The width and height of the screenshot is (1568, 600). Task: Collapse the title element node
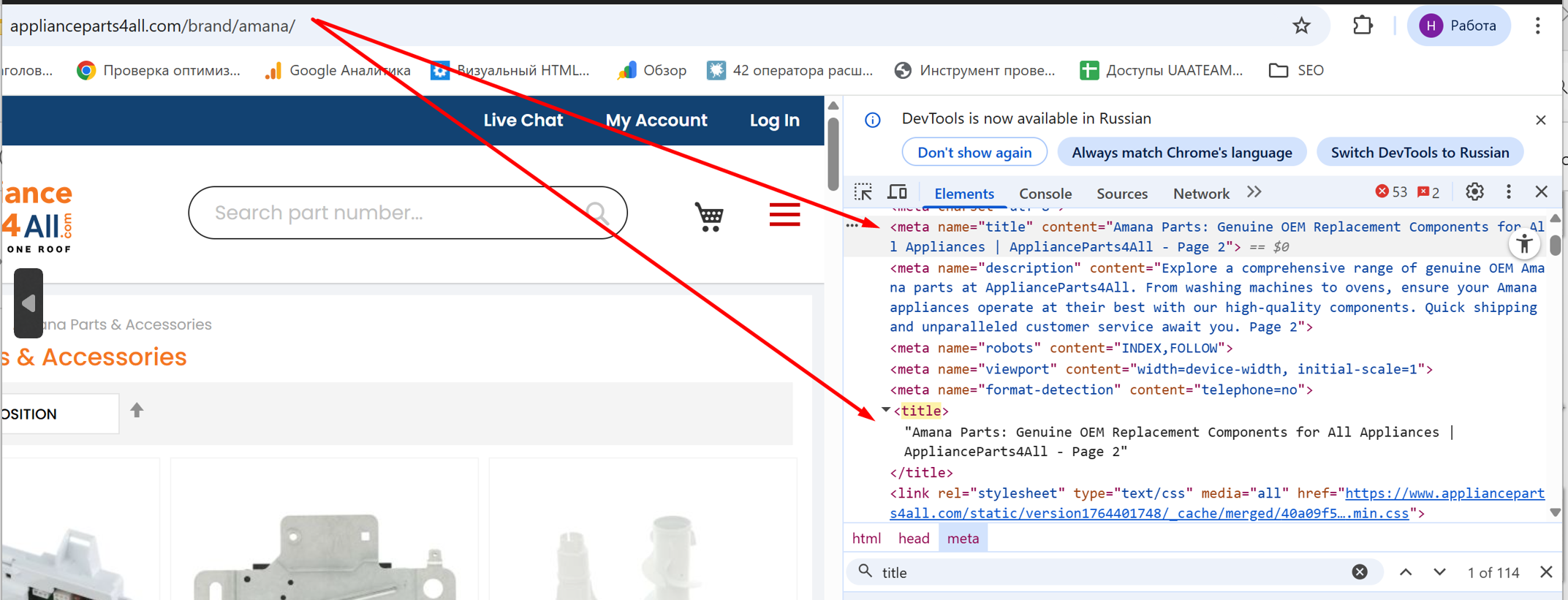pyautogui.click(x=885, y=411)
